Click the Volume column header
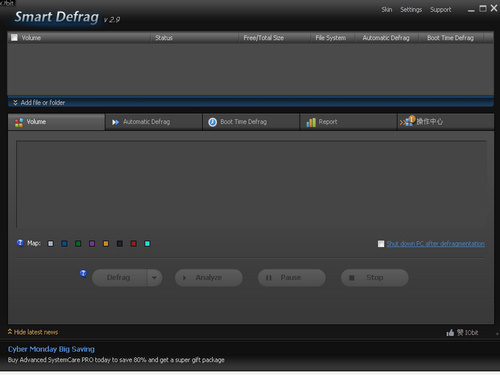The width and height of the screenshot is (500, 375). [x=79, y=38]
